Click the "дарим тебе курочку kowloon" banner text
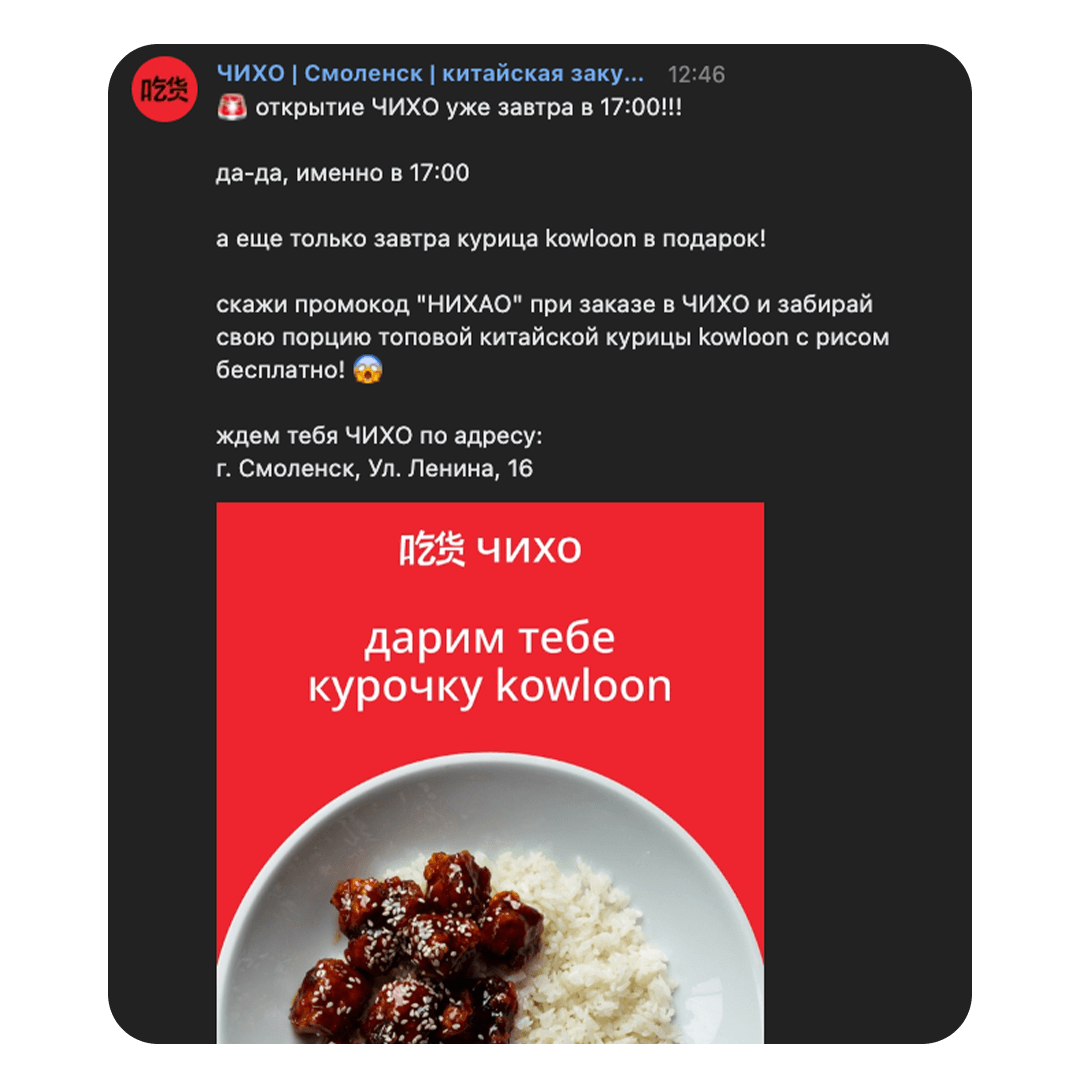This screenshot has height=1080, width=1080. [x=490, y=663]
